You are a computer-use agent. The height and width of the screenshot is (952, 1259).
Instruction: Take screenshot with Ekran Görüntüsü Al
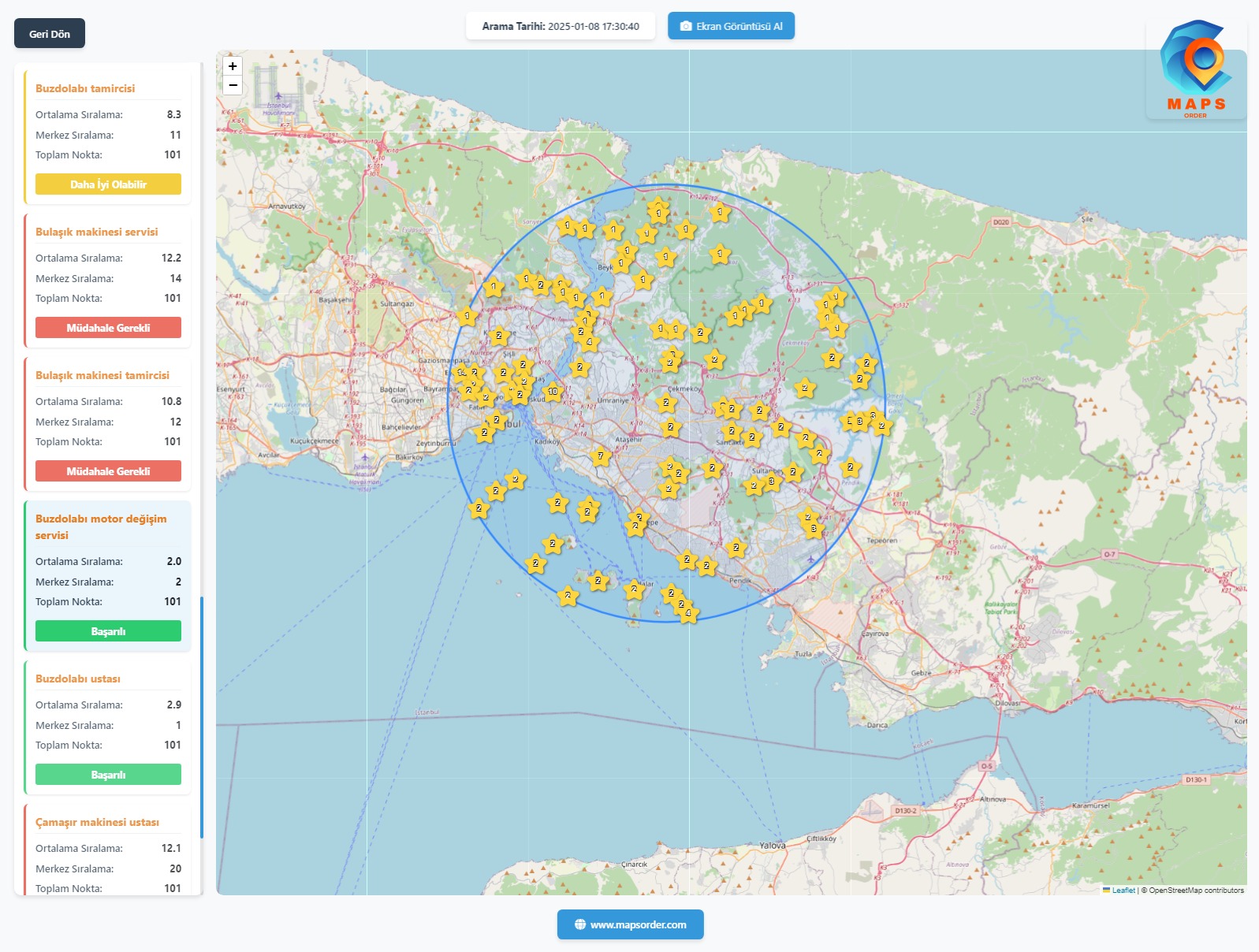[x=731, y=26]
